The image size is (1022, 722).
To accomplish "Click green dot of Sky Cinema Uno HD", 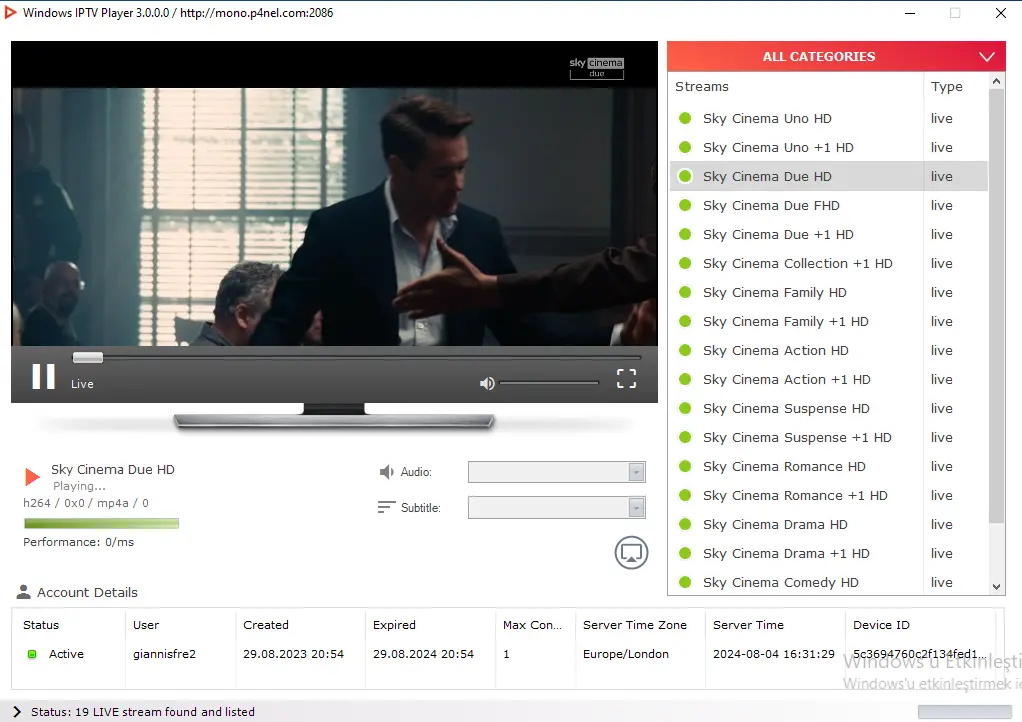I will (685, 119).
